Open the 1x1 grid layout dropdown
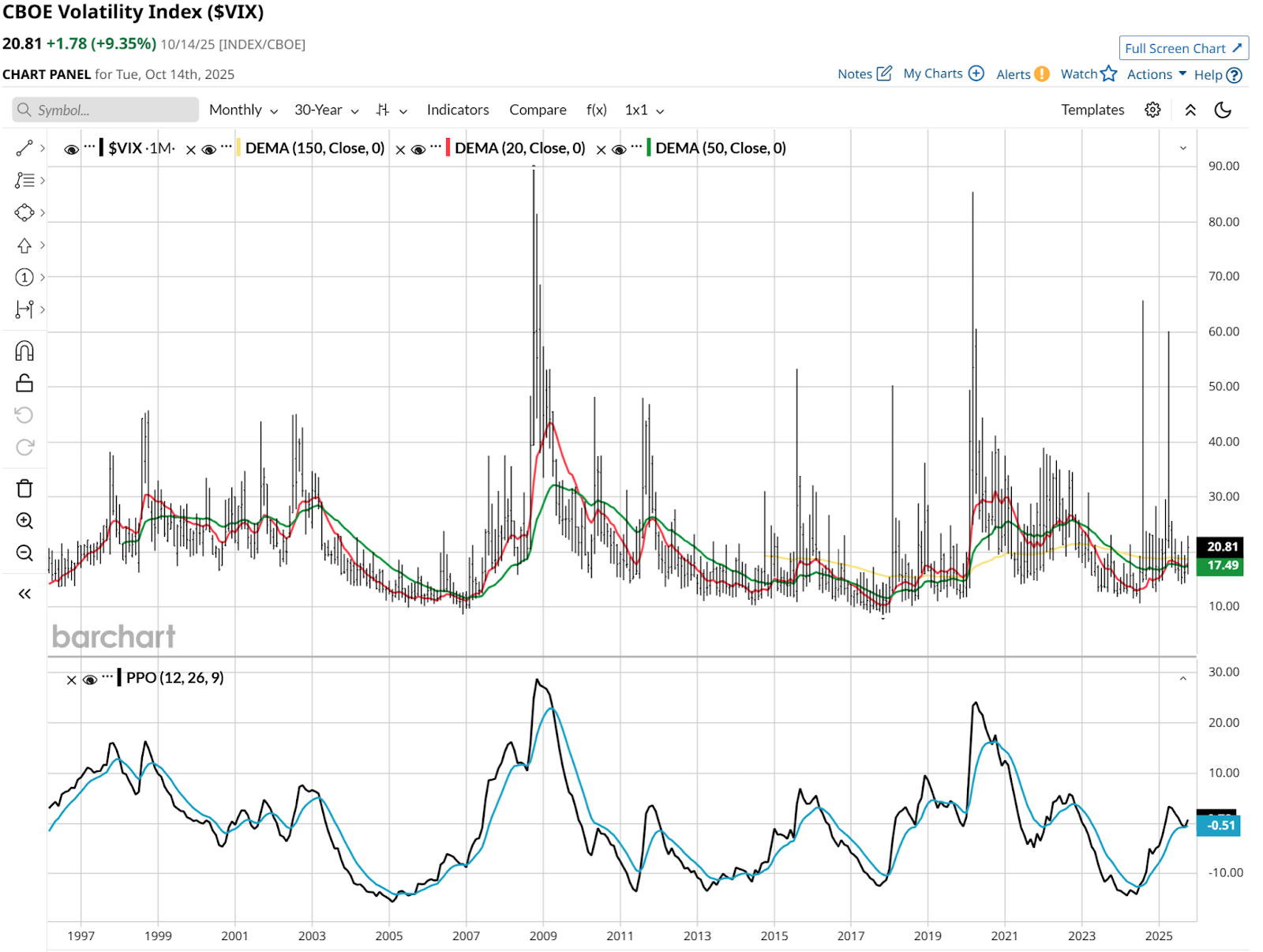The height and width of the screenshot is (952, 1263). point(644,111)
